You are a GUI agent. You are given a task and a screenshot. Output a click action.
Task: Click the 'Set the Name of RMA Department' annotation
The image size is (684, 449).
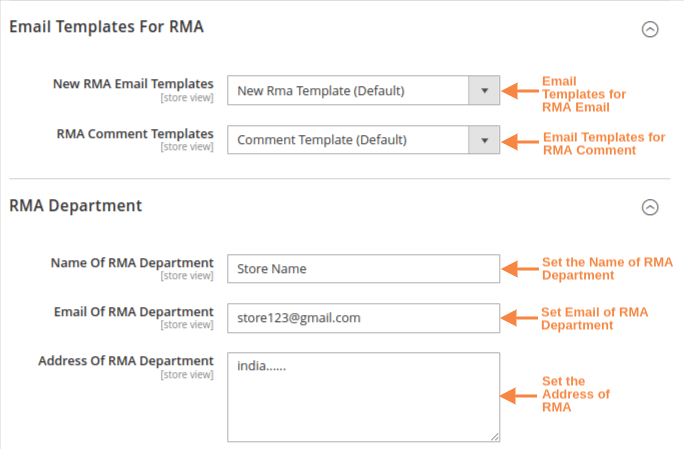pos(607,268)
